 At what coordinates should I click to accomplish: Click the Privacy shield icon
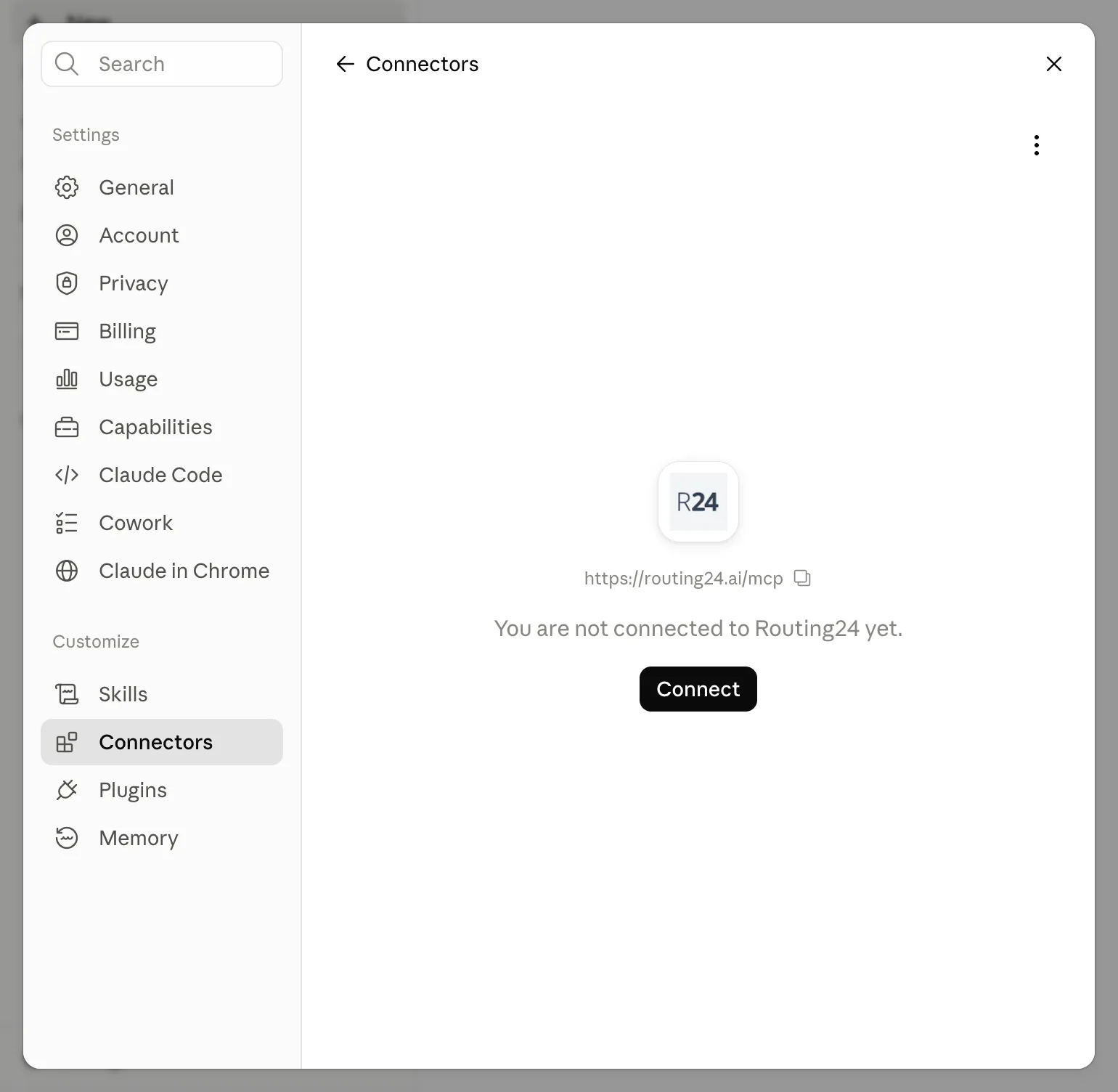(67, 283)
